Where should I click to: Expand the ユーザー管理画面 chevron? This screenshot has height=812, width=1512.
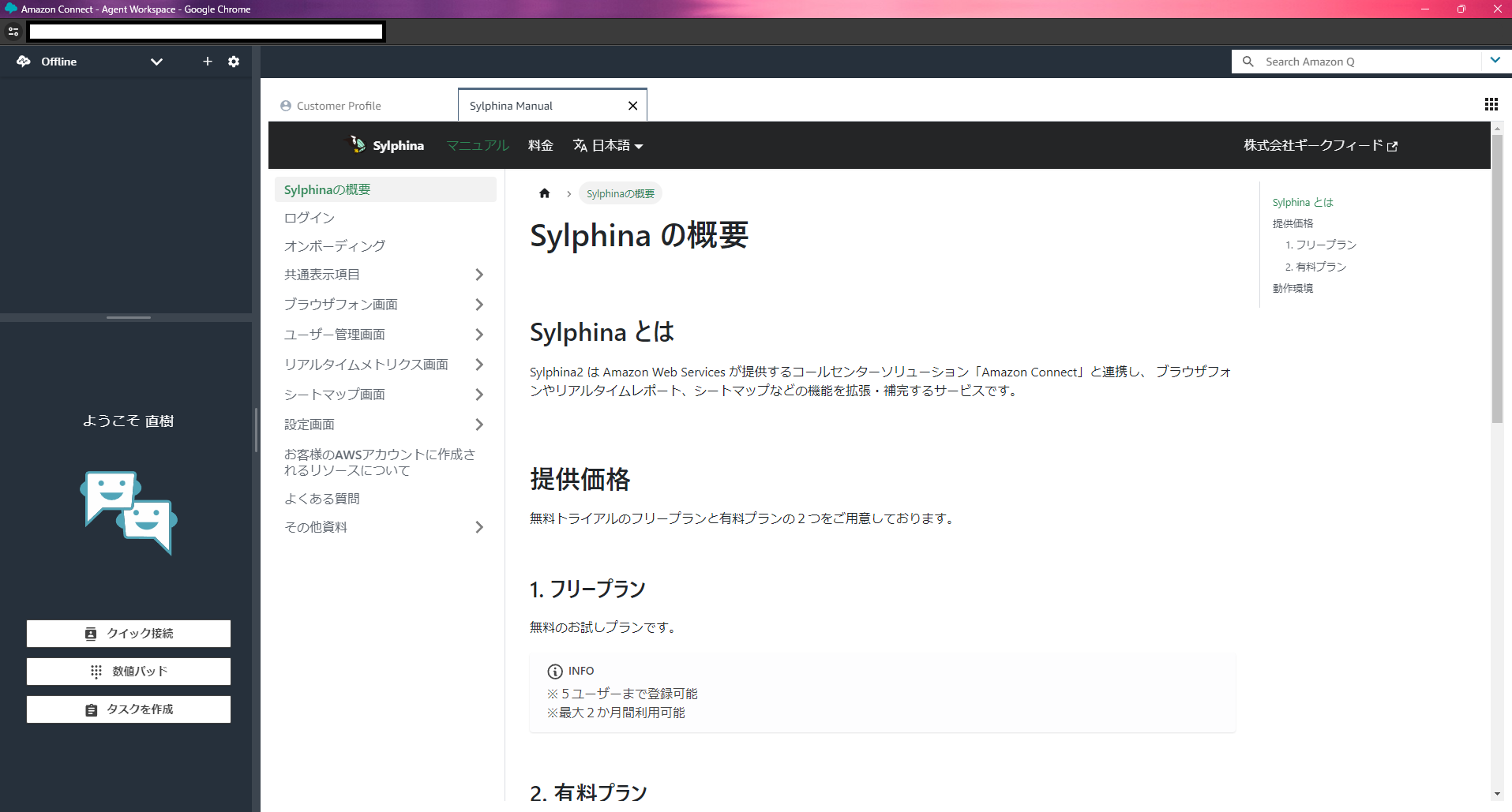click(479, 335)
